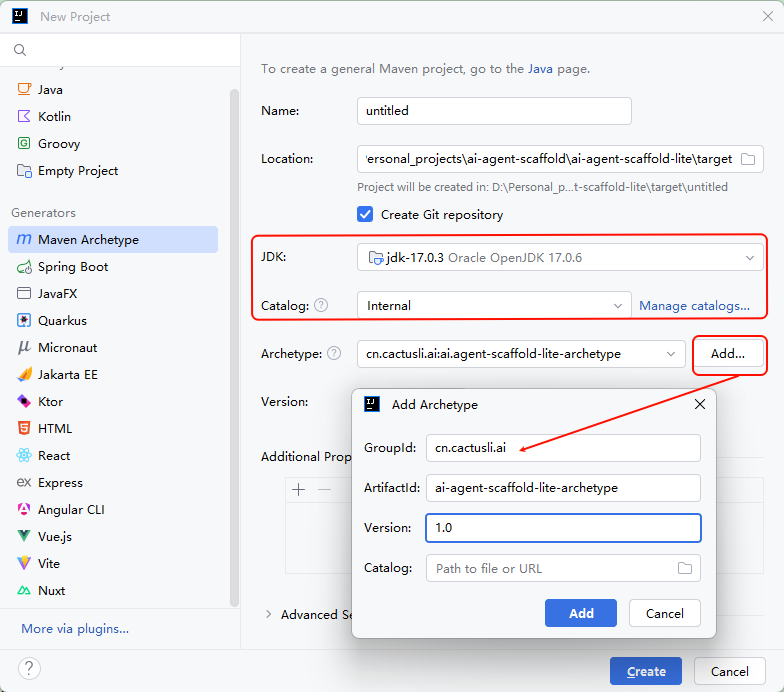The image size is (784, 692).
Task: Edit the project Name field
Action: (494, 110)
